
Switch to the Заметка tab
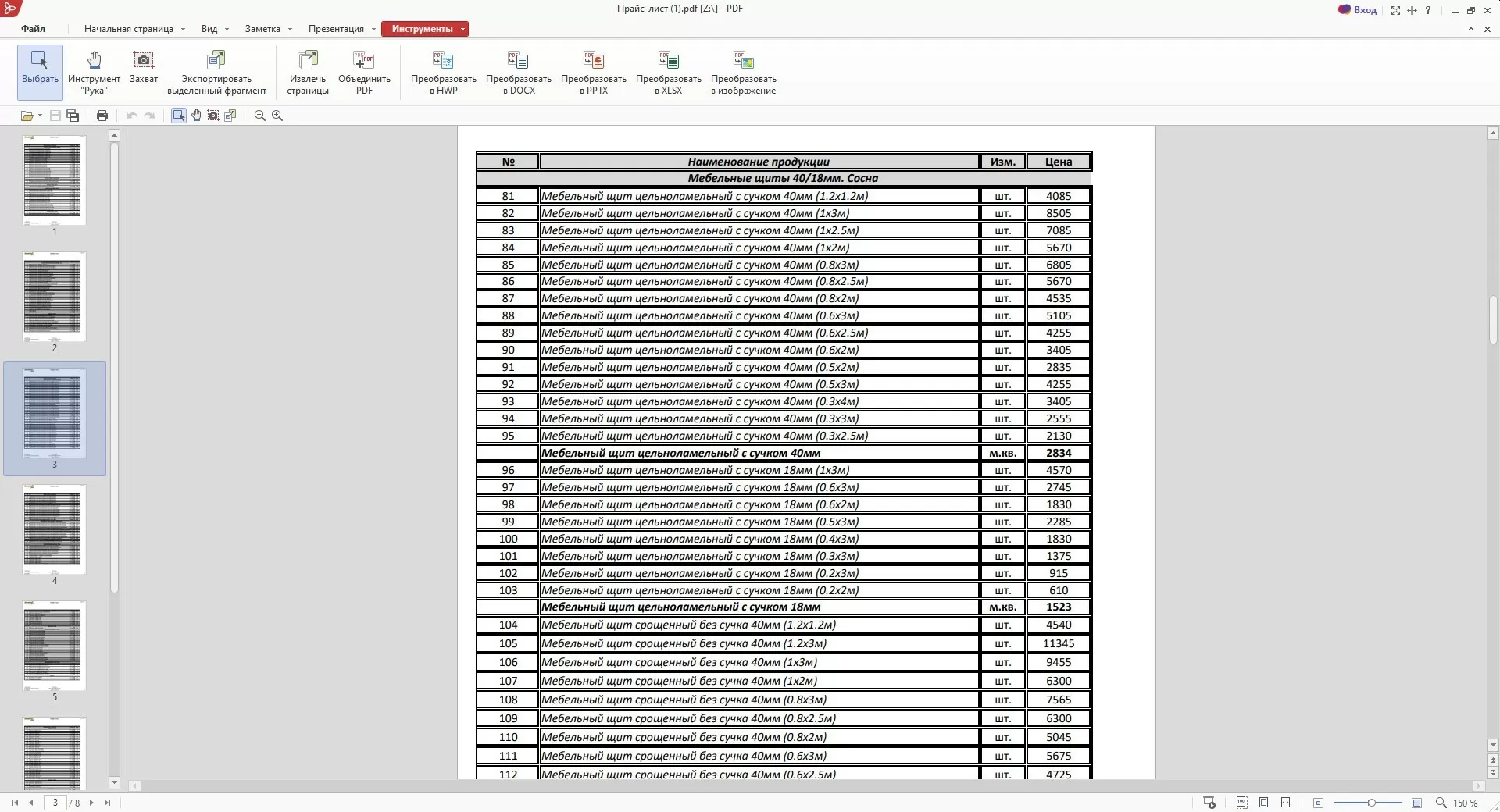[262, 29]
